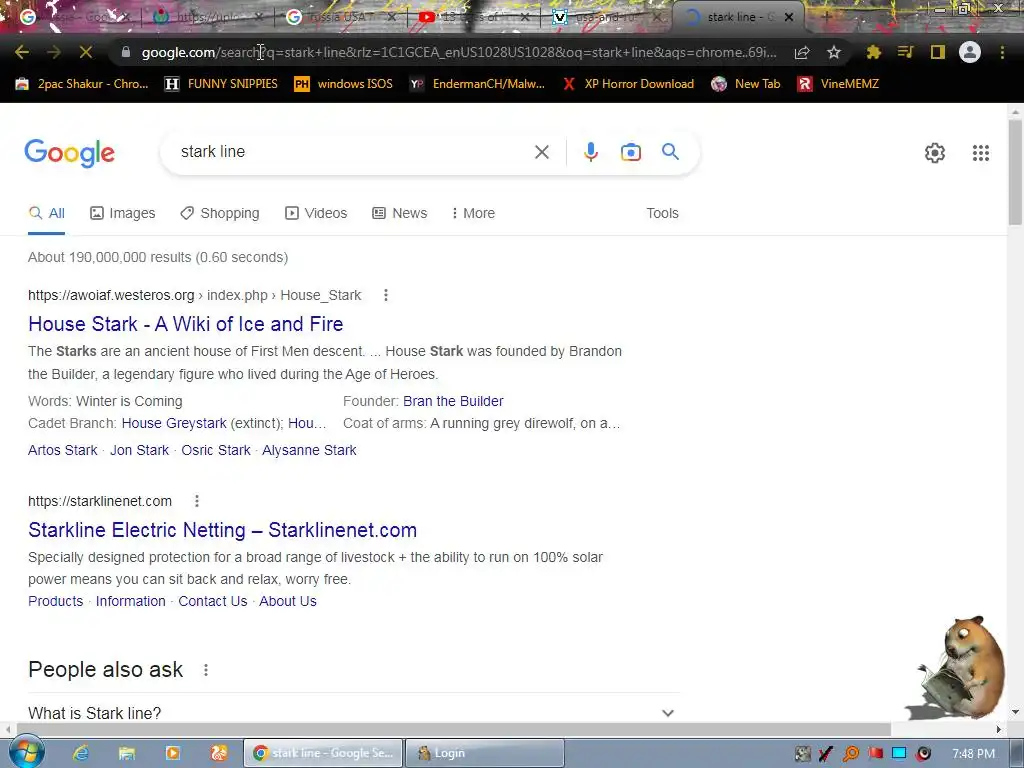Viewport: 1024px width, 768px height.
Task: Switch to the usa-and-ru tab
Action: pos(607,18)
